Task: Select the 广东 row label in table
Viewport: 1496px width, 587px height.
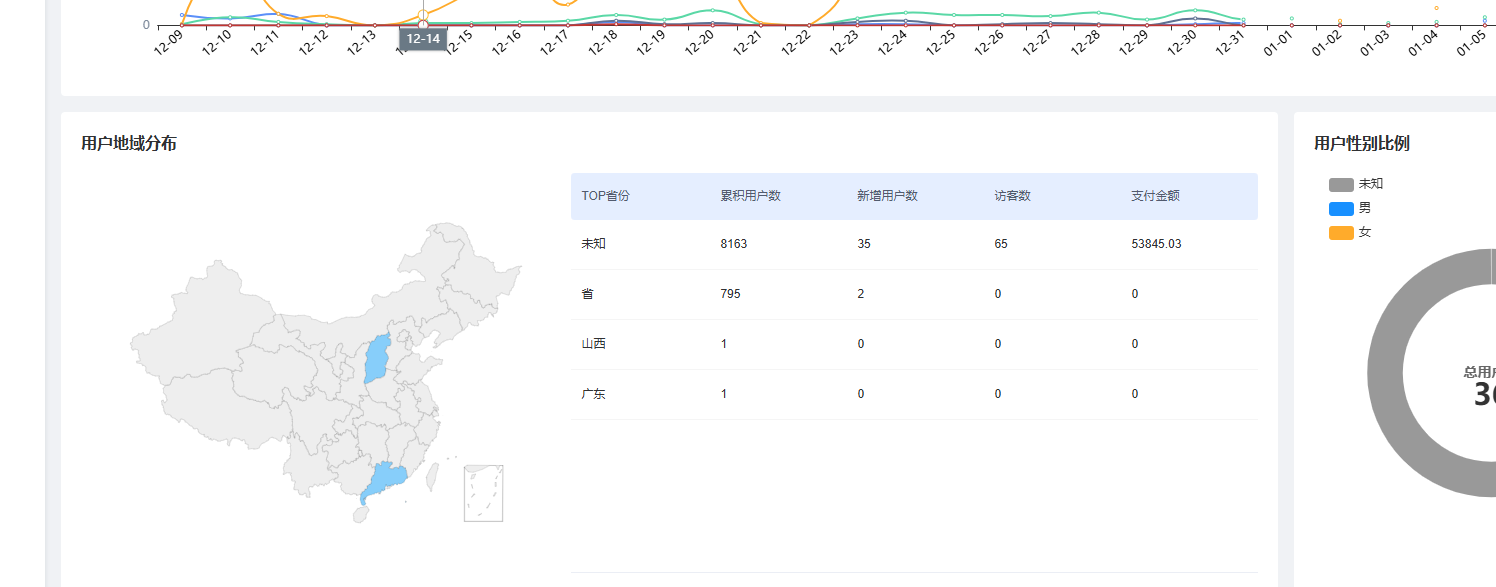Action: pyautogui.click(x=593, y=394)
